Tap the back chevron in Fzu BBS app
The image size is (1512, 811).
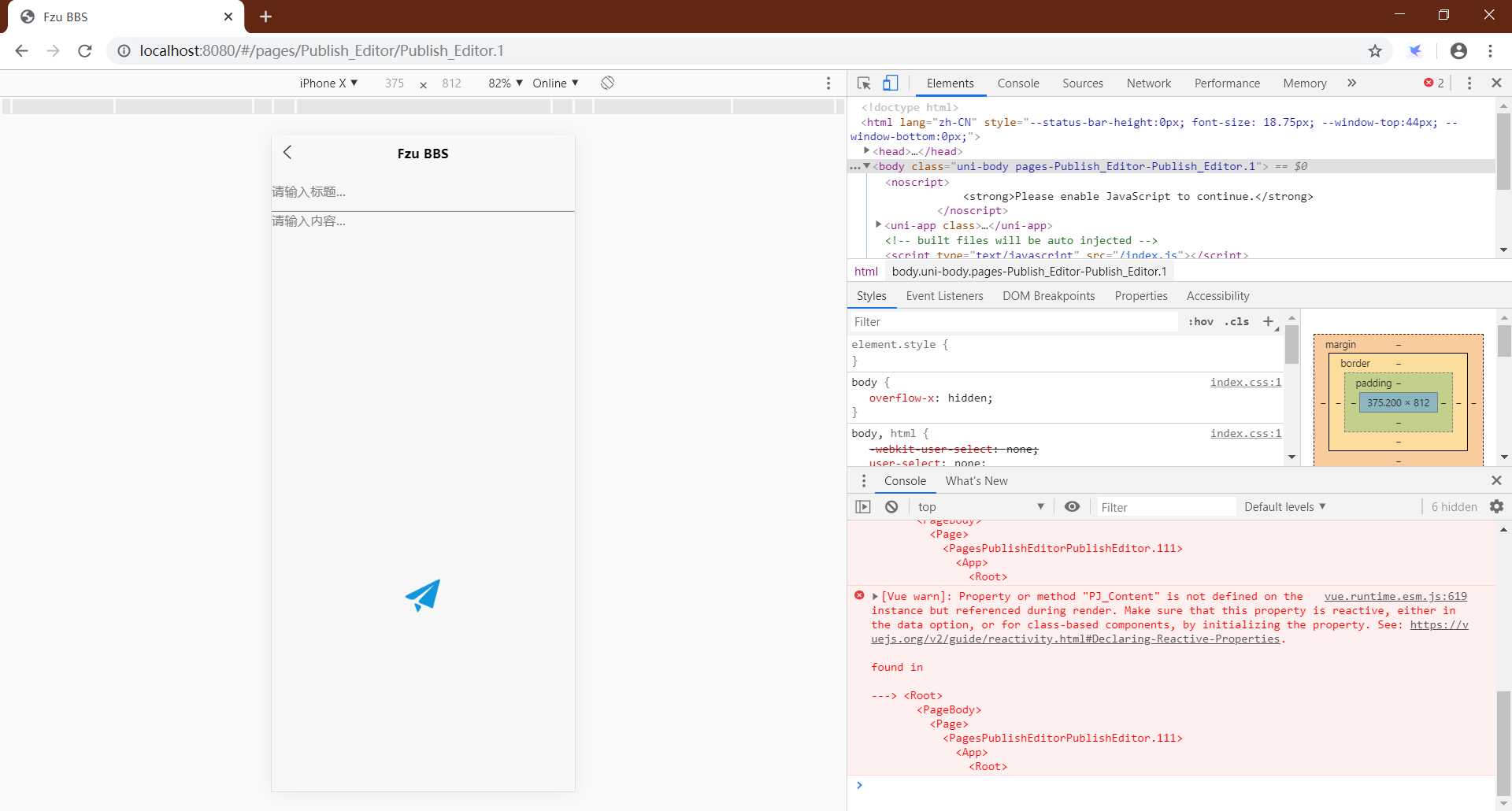tap(287, 153)
